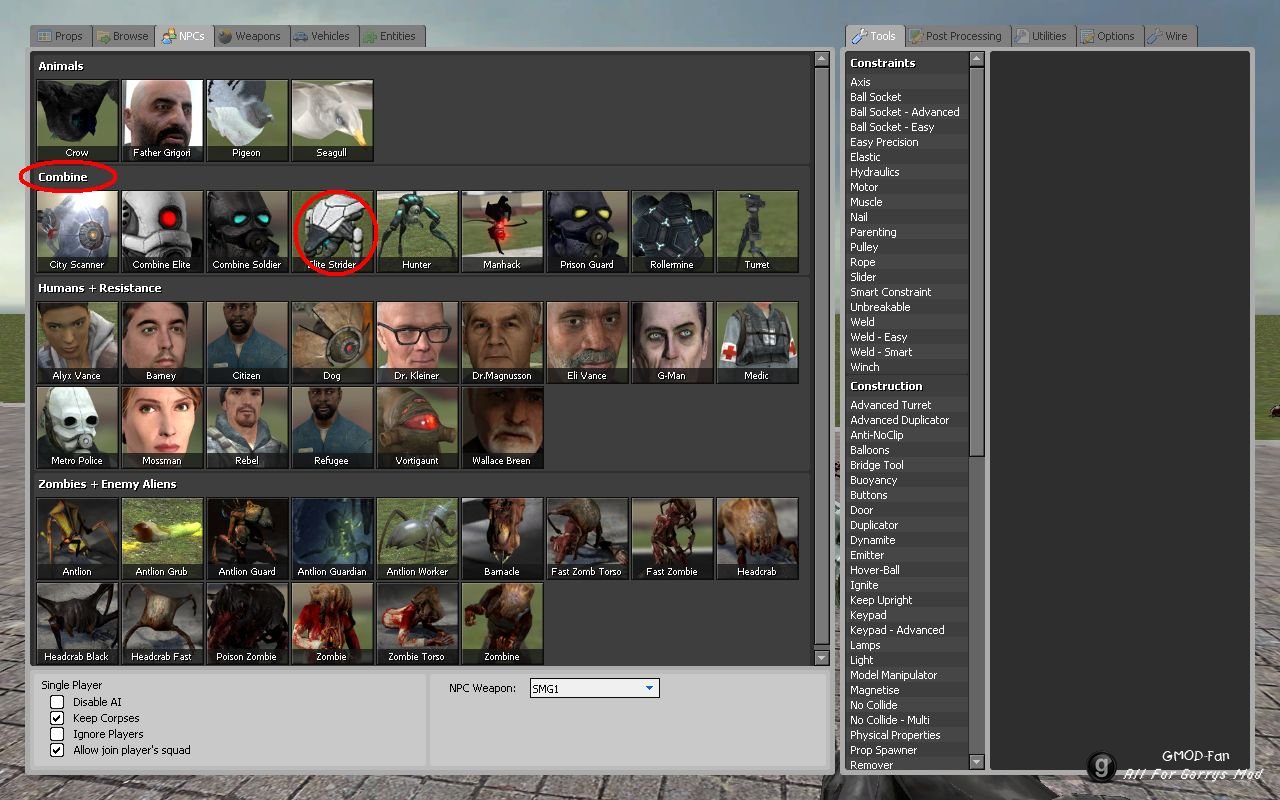Spawn Alyx Vance
The image size is (1280, 800).
pyautogui.click(x=77, y=342)
